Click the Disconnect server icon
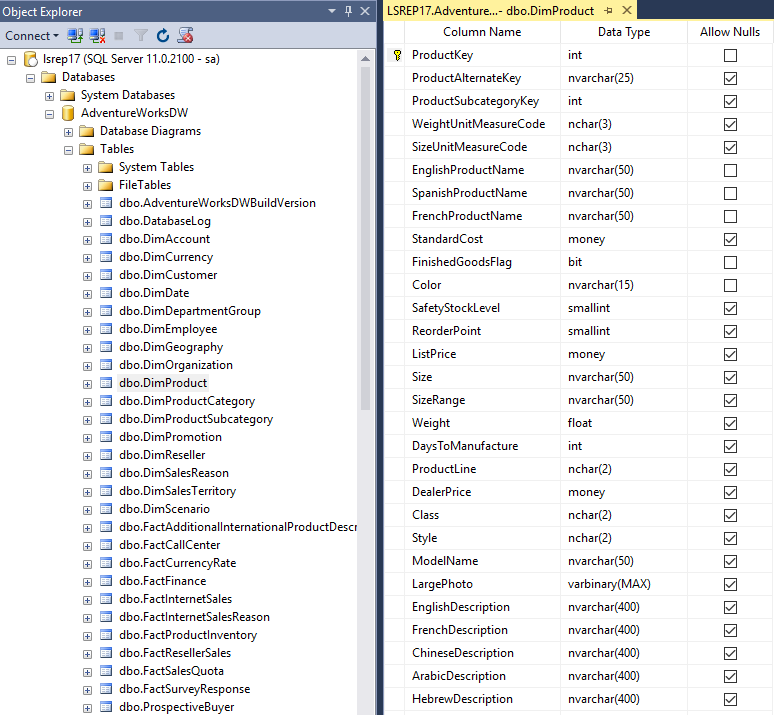The image size is (774, 715). [x=97, y=35]
